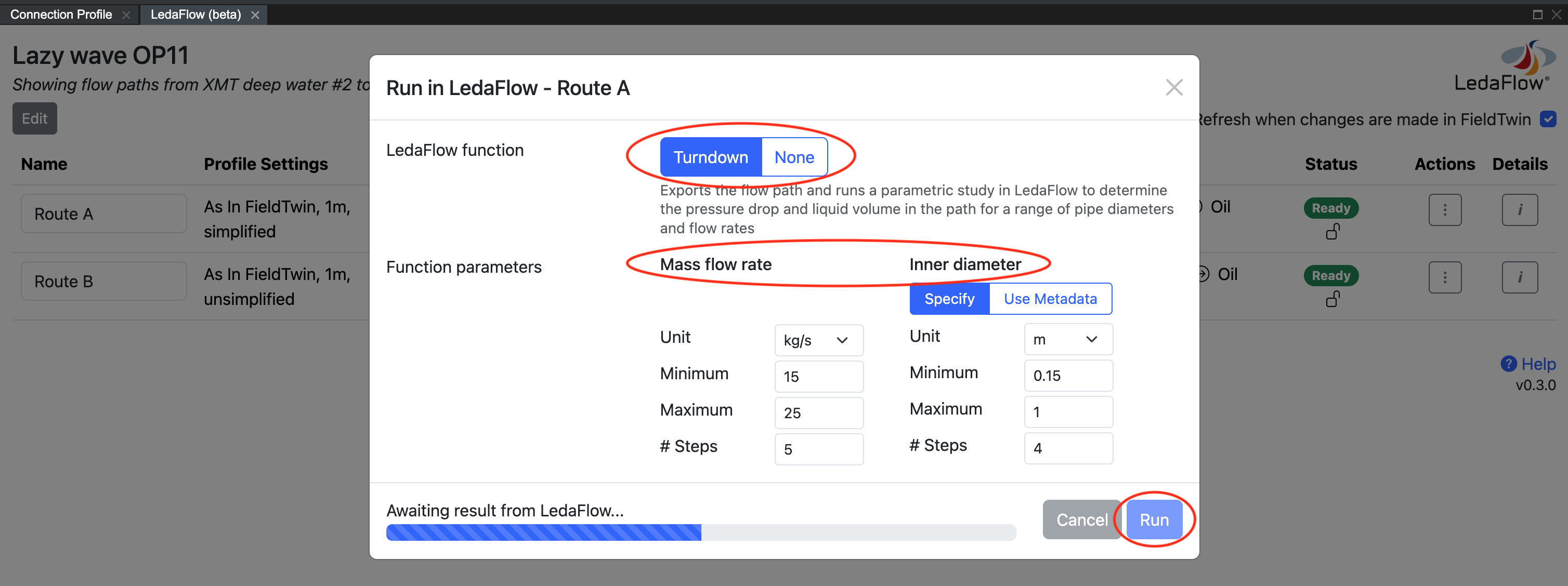Click the Details column header
Screen dimensions: 1568x586
[x=1519, y=164]
